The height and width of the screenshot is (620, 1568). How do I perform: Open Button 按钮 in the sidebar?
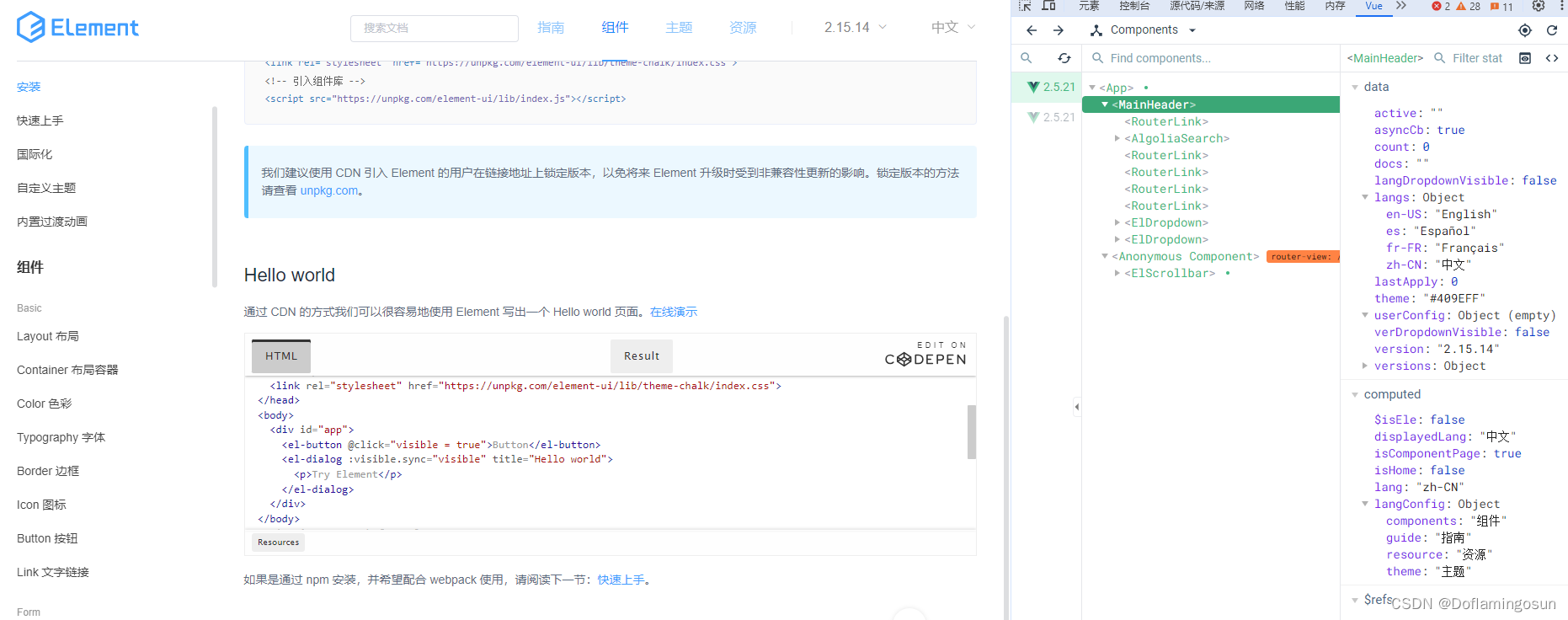click(47, 538)
